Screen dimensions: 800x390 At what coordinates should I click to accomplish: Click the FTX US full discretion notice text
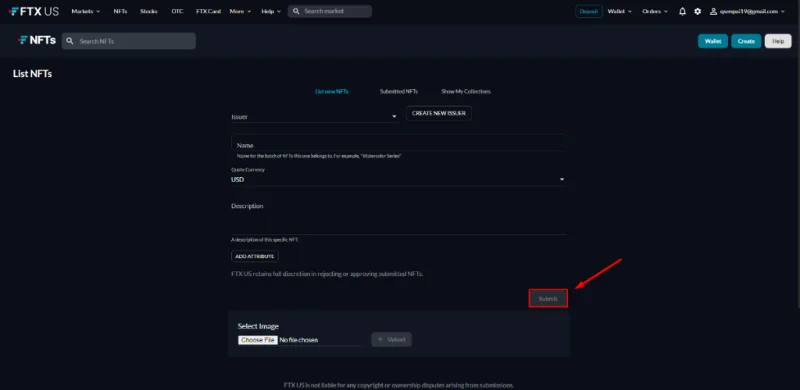[x=327, y=274]
